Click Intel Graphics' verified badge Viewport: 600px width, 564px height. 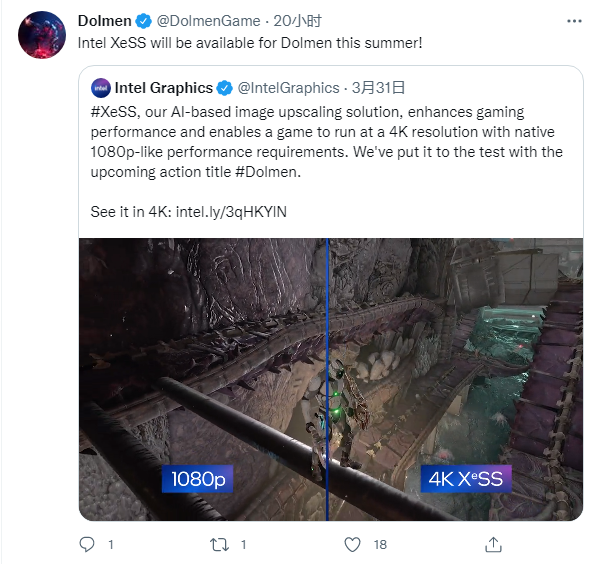tap(225, 88)
